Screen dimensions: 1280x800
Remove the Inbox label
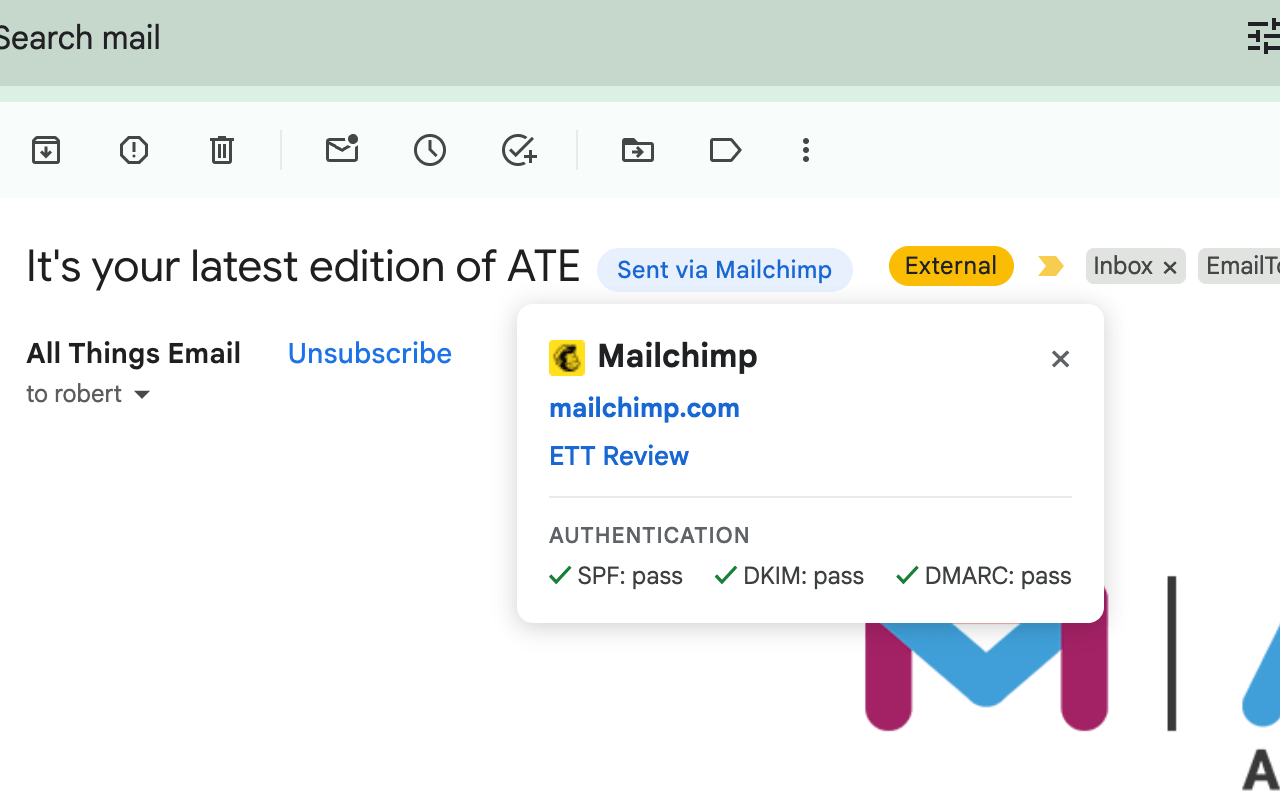point(1170,266)
